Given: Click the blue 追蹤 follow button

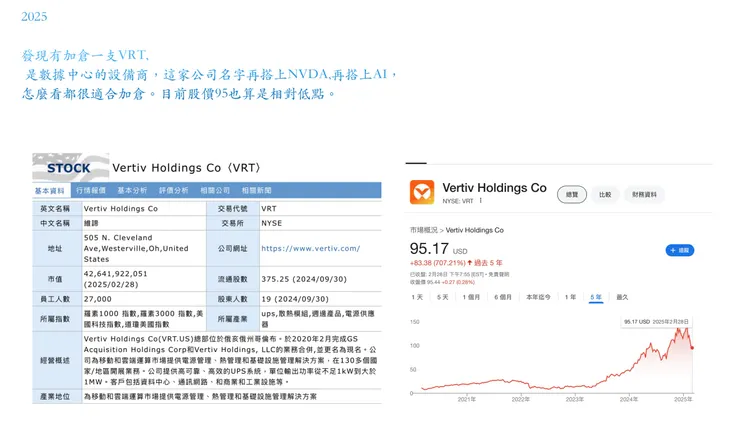Looking at the screenshot, I should tap(680, 250).
